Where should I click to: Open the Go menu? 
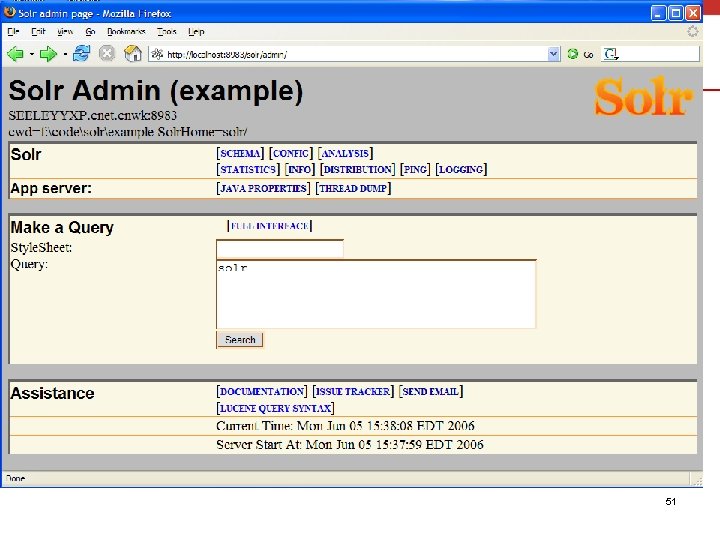click(90, 32)
